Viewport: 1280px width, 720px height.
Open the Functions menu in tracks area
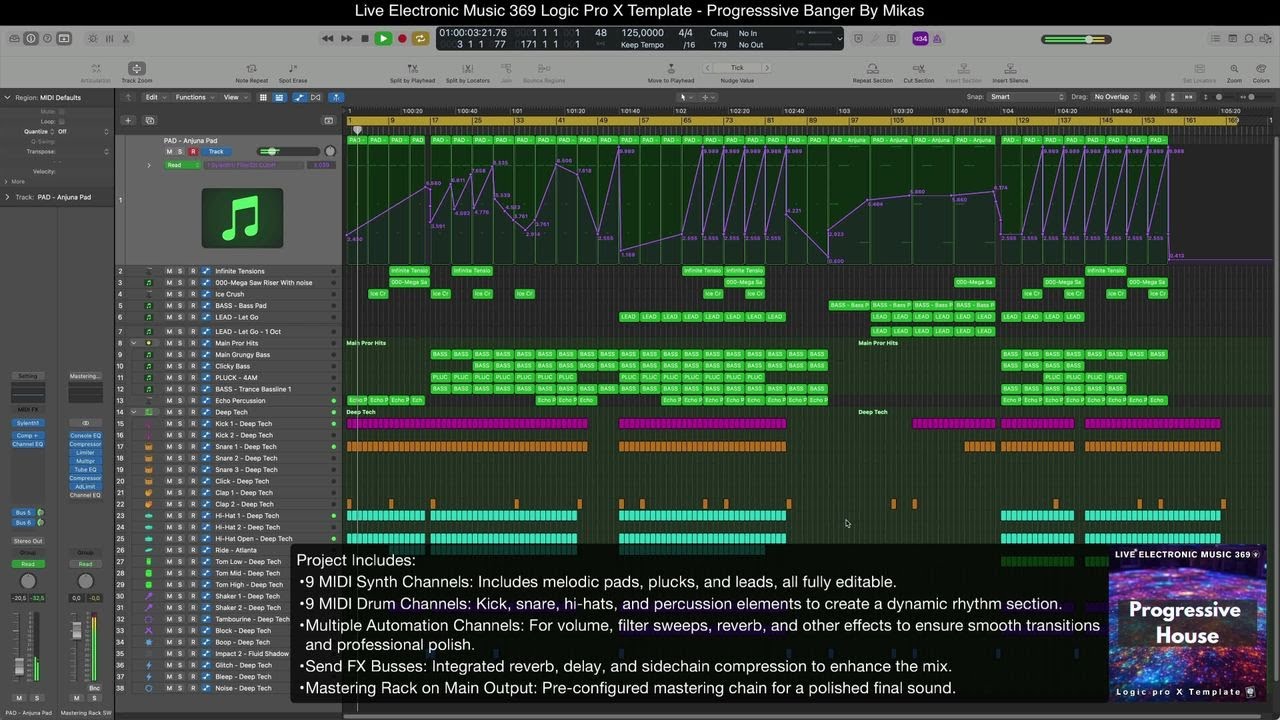[194, 97]
